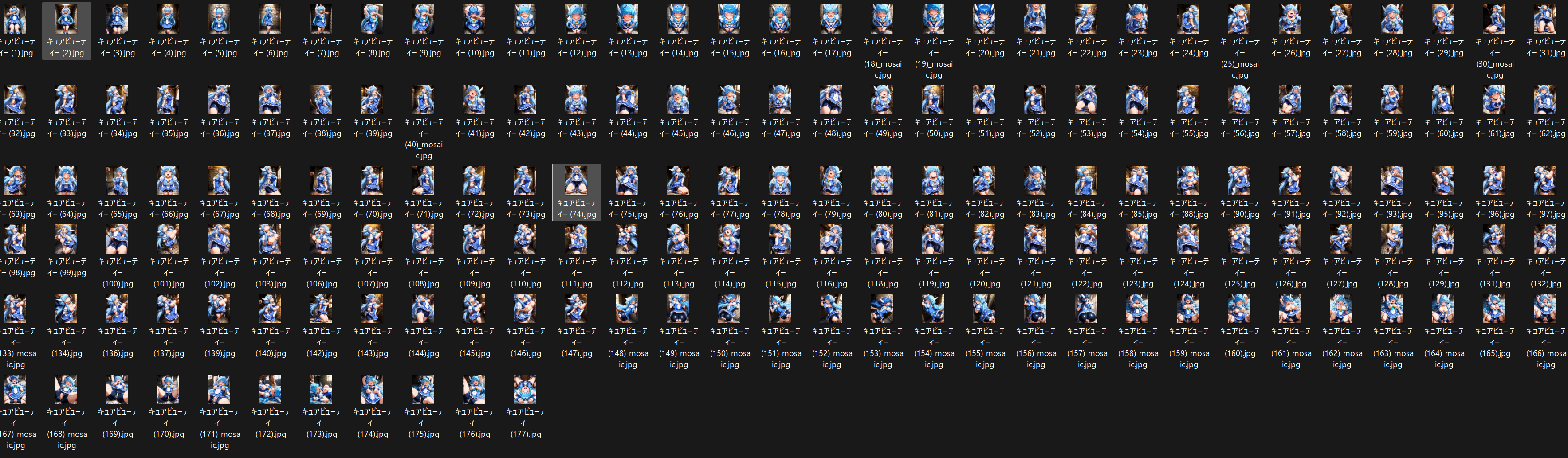1568x458 pixels.
Task: Choose thumbnail for file (80).jpg
Action: coord(883,180)
